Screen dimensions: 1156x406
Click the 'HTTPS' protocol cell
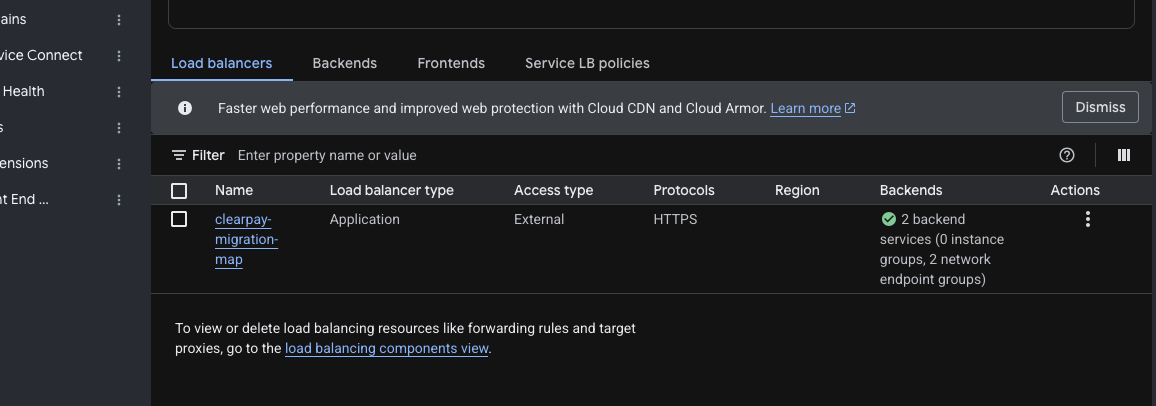tap(675, 220)
